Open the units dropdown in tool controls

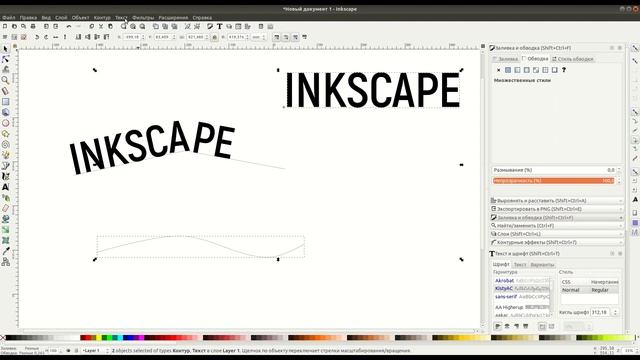click(258, 37)
